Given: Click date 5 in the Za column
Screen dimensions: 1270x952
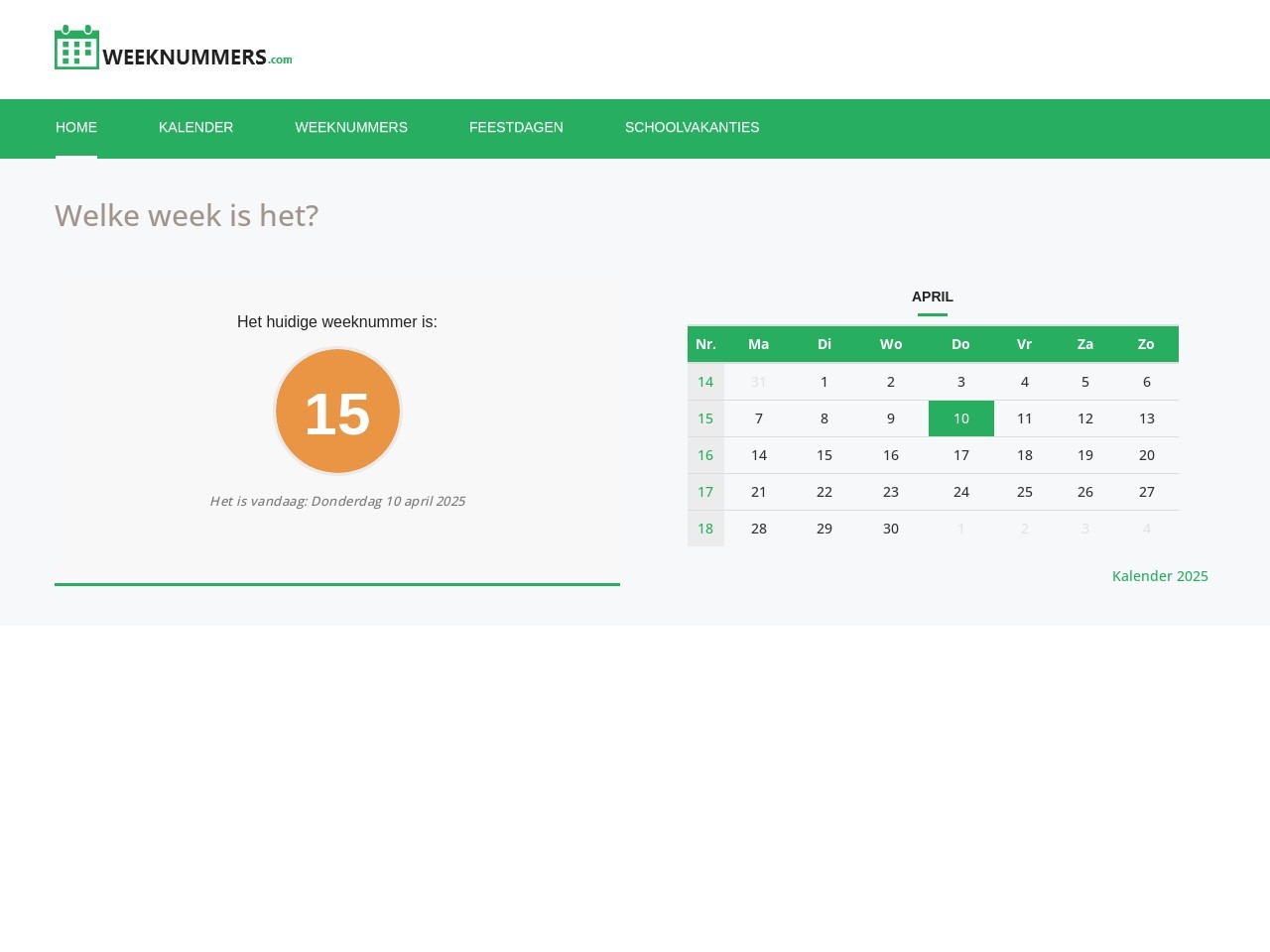Looking at the screenshot, I should [x=1085, y=382].
